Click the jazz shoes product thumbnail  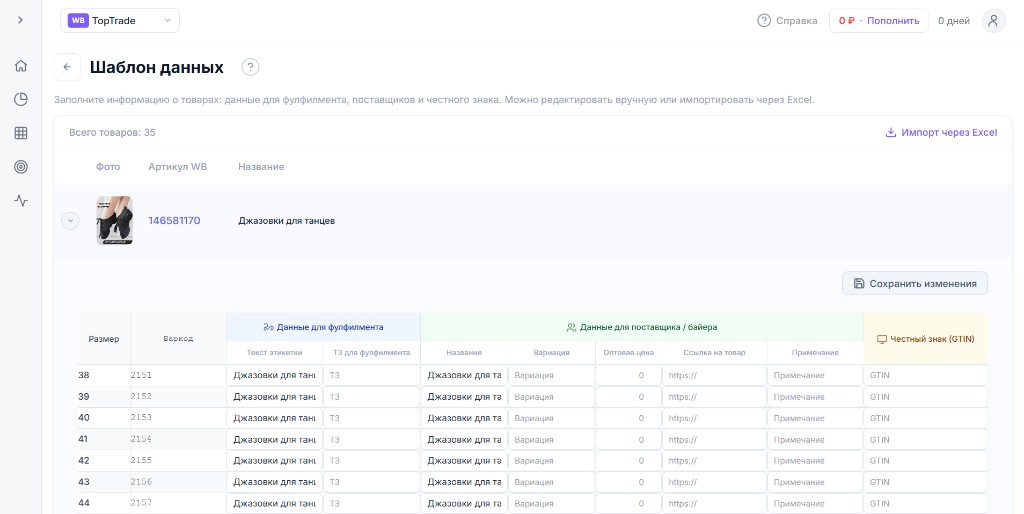(x=115, y=221)
